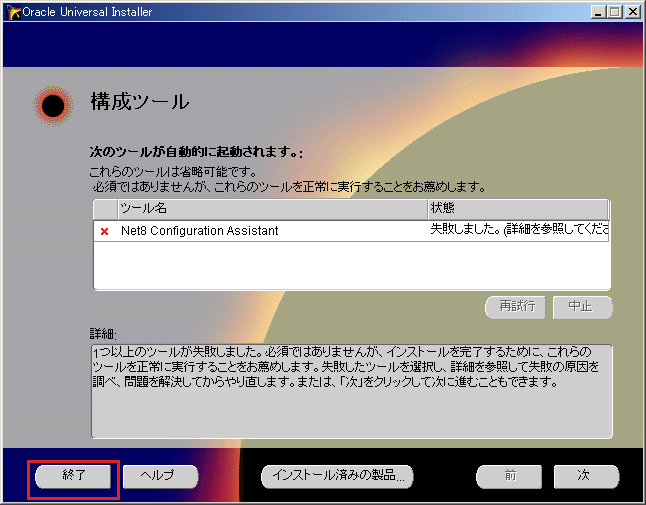
Task: Click the Oracle installer title bar icon
Action: 14,12
